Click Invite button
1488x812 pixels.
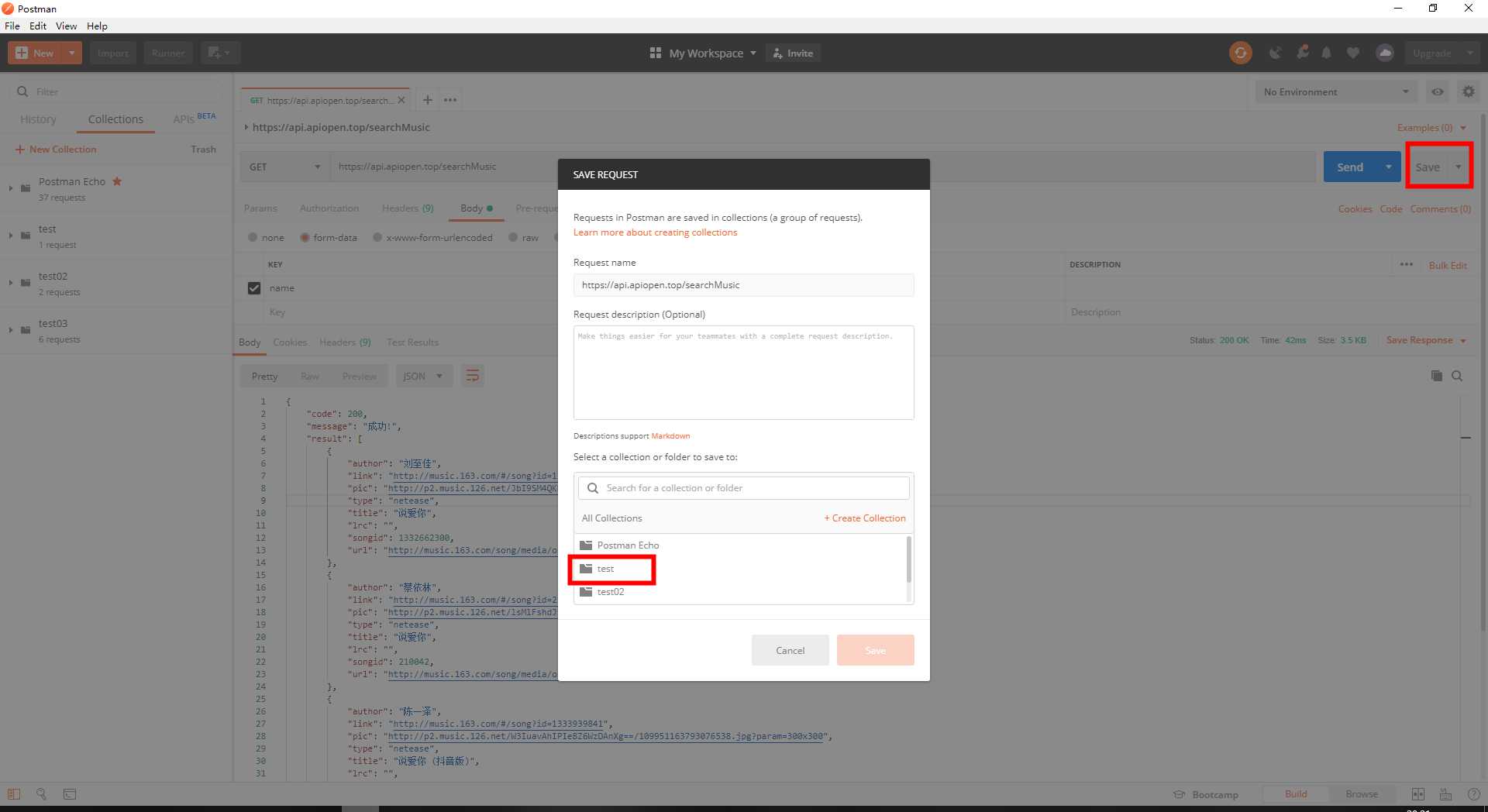click(794, 53)
